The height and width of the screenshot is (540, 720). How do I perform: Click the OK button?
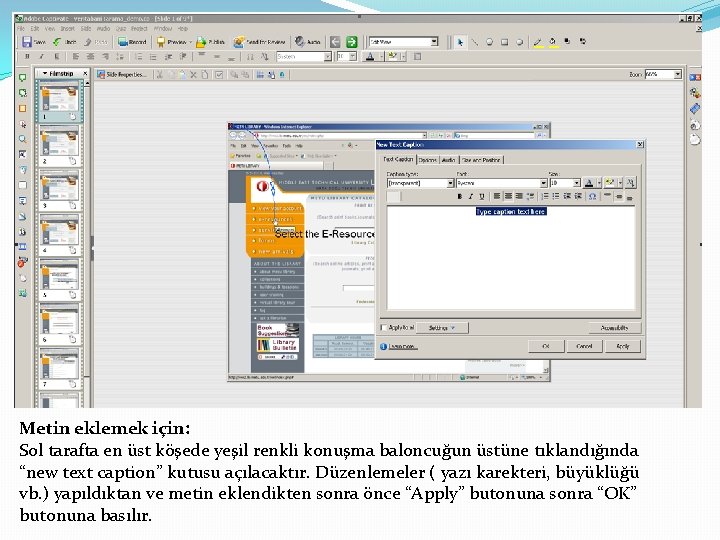coord(546,346)
